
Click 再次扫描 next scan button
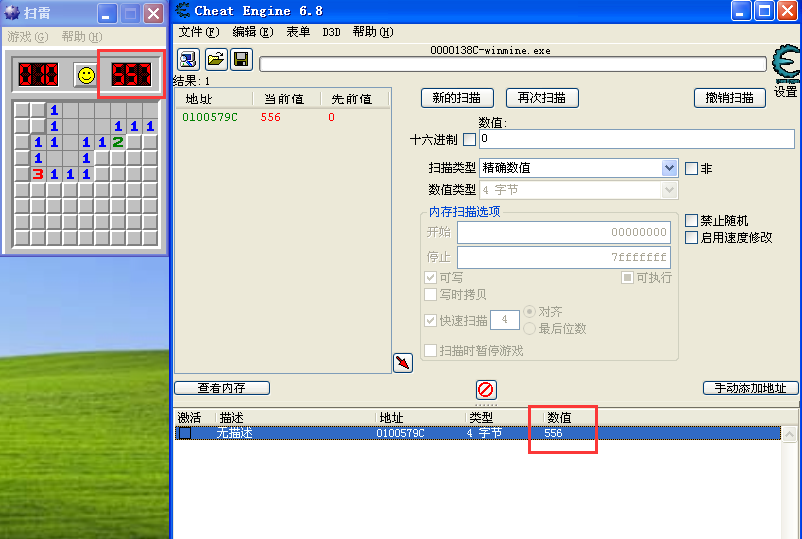(x=542, y=98)
